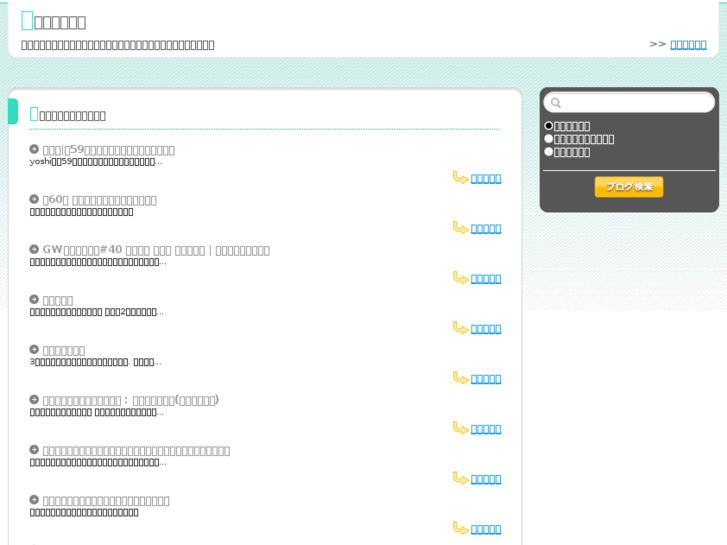727x545 pixels.
Task: Select the last radio option in search panel
Action: tap(548, 152)
